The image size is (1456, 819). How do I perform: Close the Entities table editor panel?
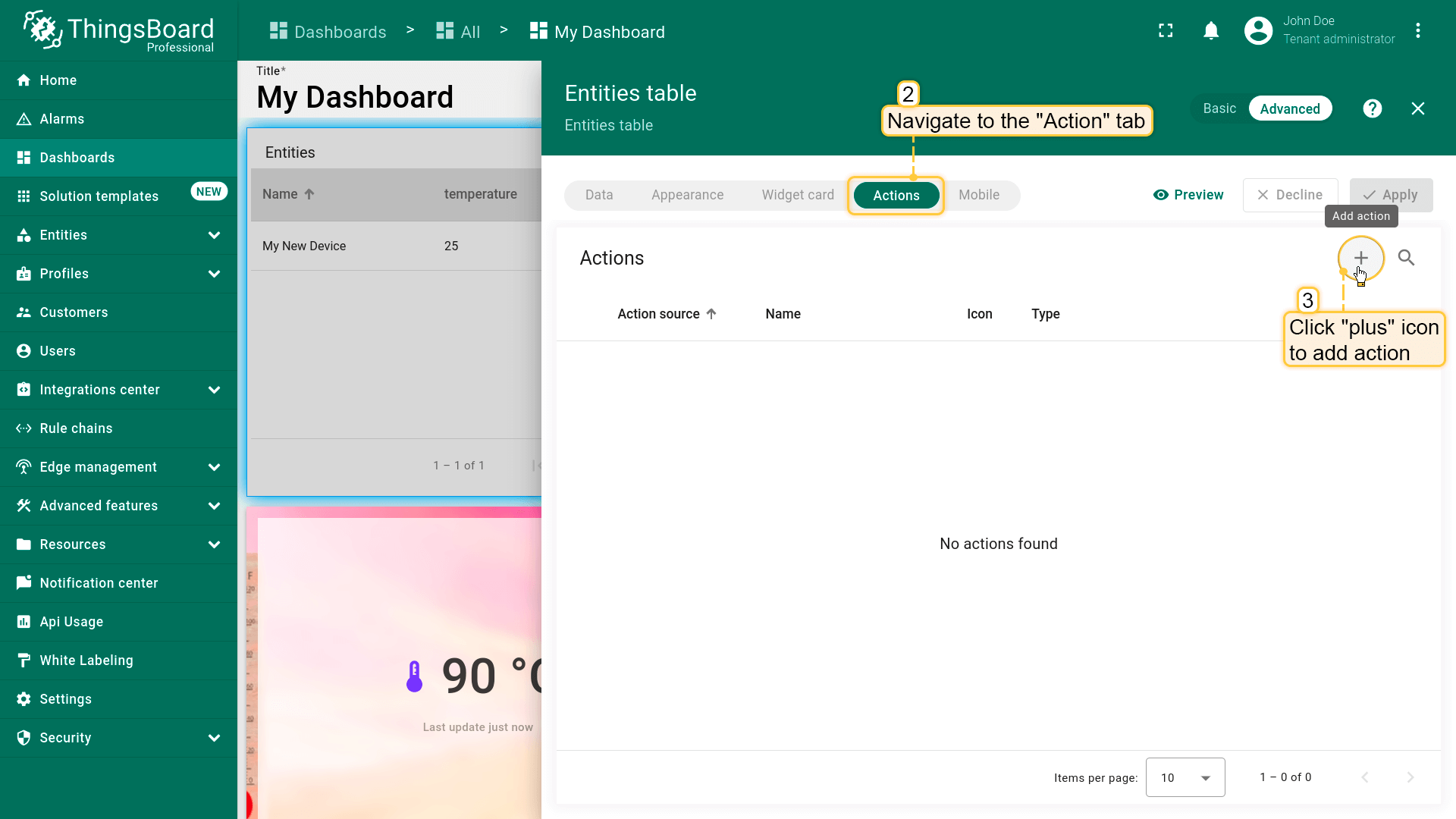point(1417,108)
